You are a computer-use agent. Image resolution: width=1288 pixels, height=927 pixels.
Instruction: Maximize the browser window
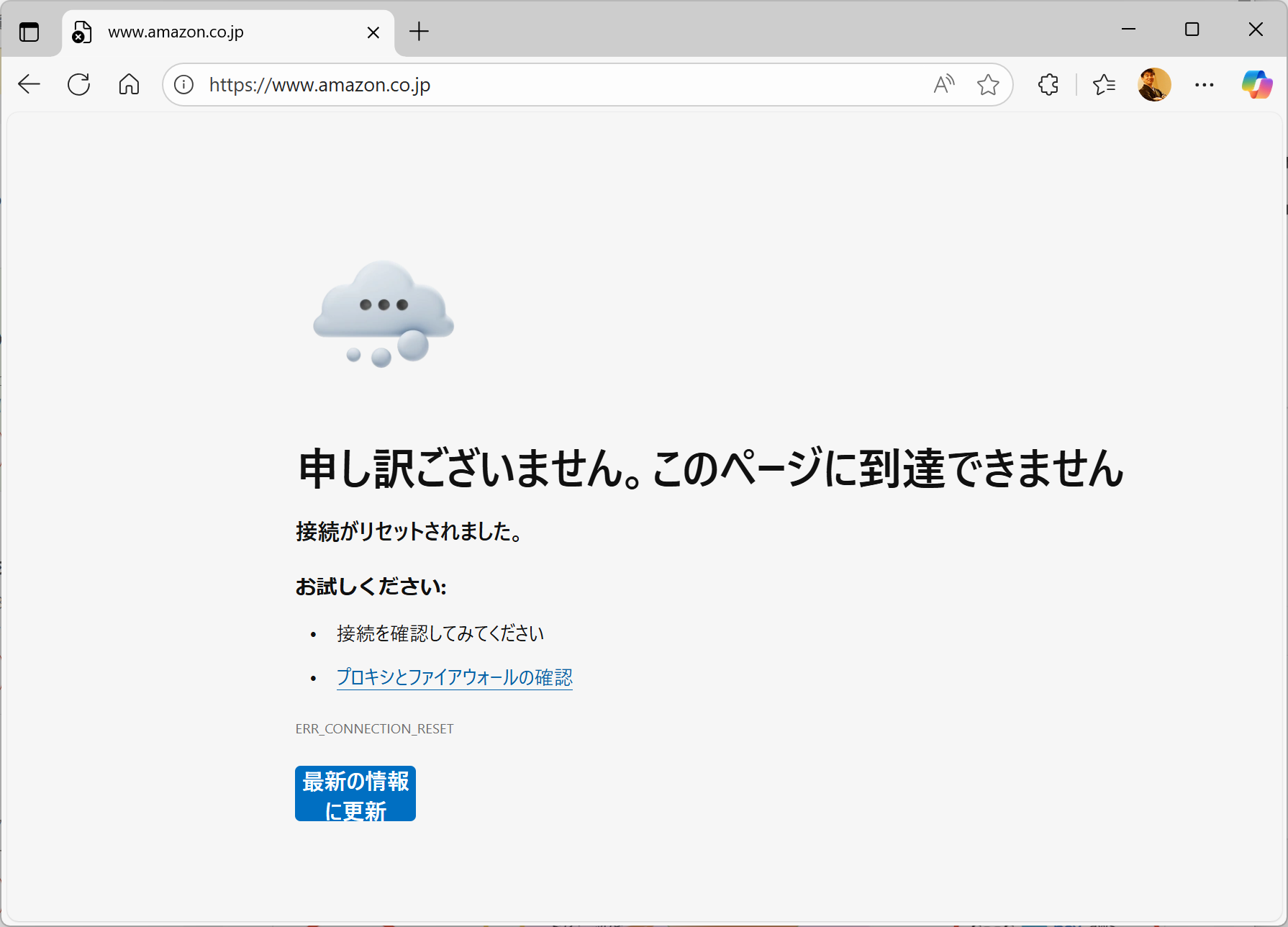click(x=1192, y=30)
